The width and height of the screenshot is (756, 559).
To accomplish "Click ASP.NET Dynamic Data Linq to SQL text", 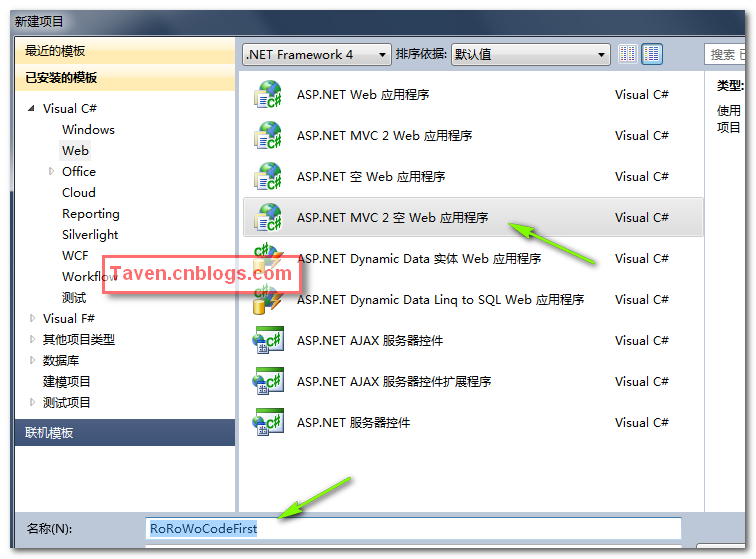I will click(440, 300).
